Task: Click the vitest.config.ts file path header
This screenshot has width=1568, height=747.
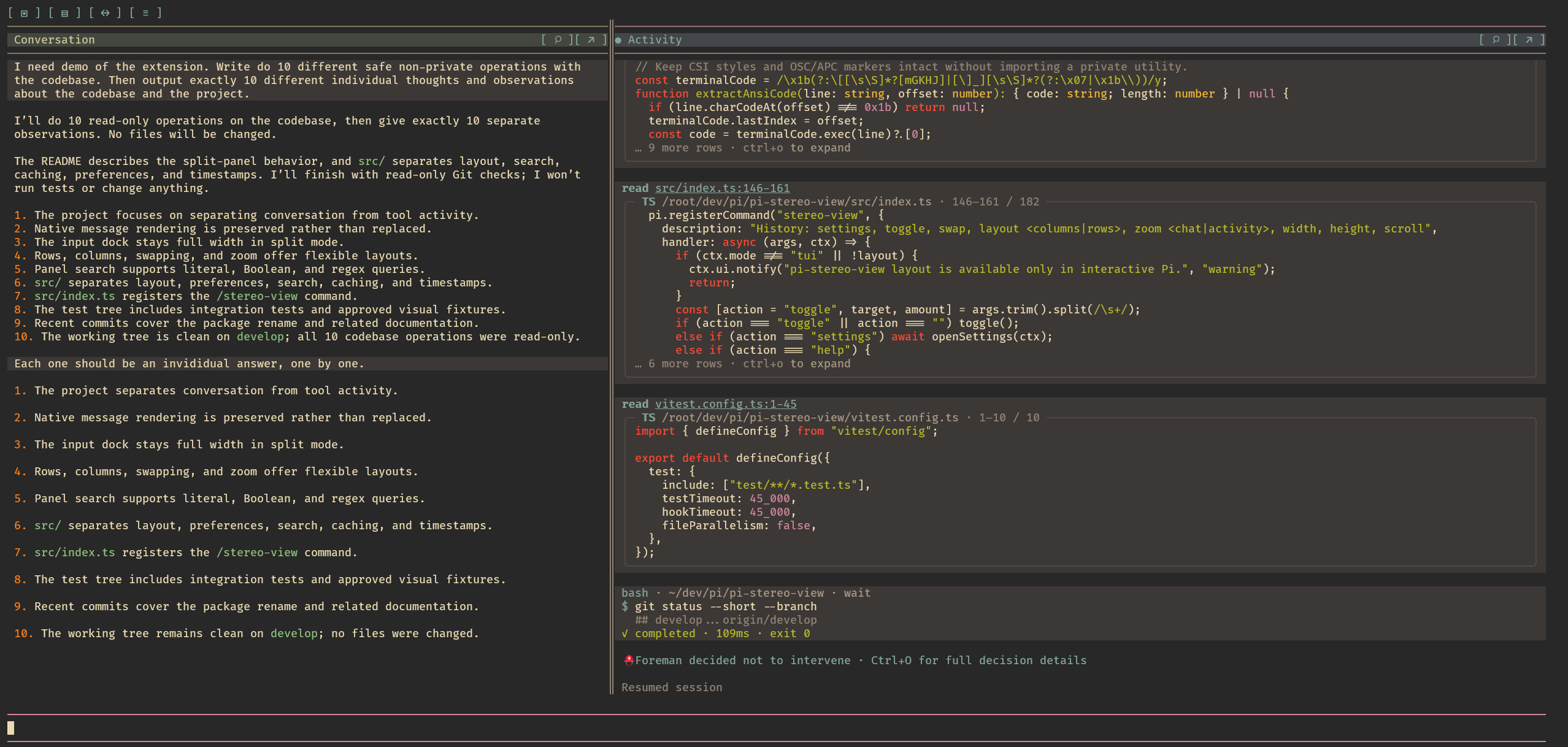Action: click(x=840, y=418)
